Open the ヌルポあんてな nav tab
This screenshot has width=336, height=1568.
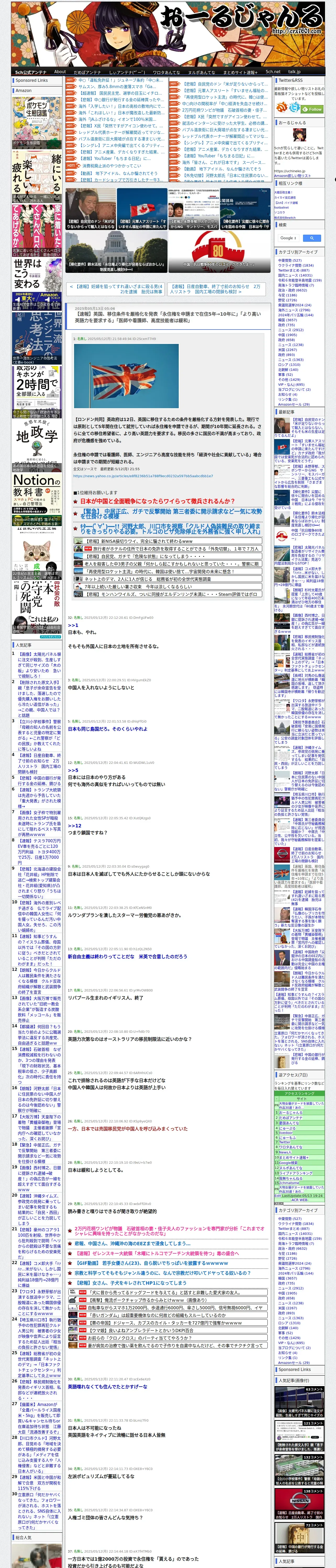pyautogui.click(x=201, y=72)
